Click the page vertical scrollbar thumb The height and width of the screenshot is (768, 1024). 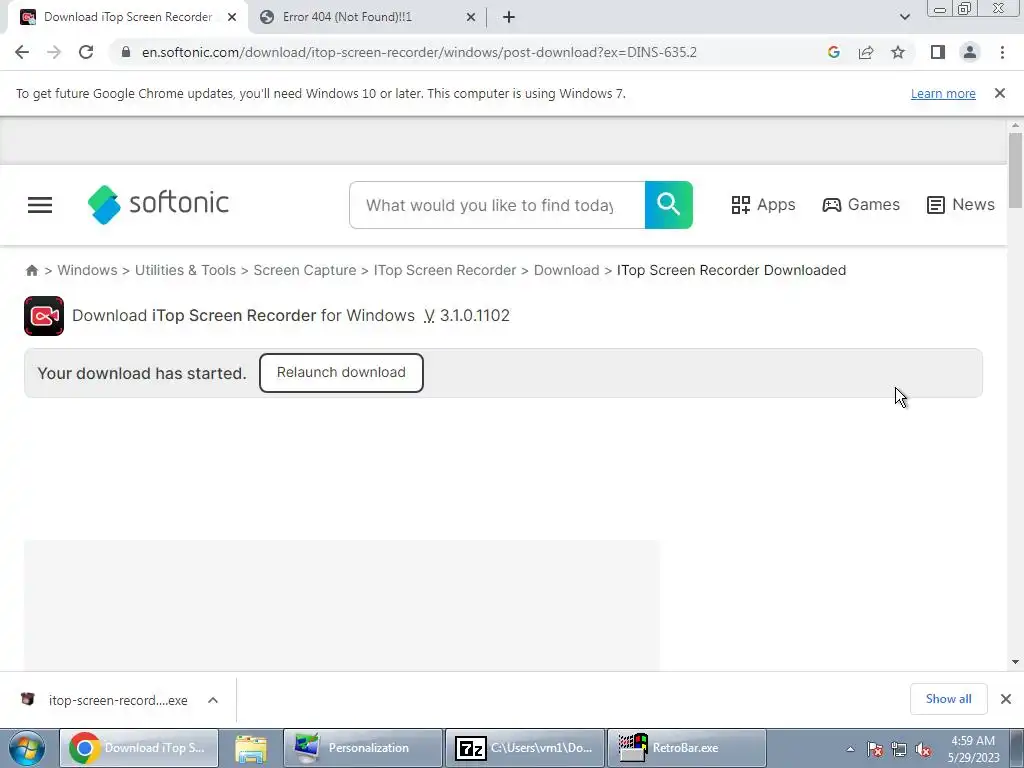(x=1015, y=170)
